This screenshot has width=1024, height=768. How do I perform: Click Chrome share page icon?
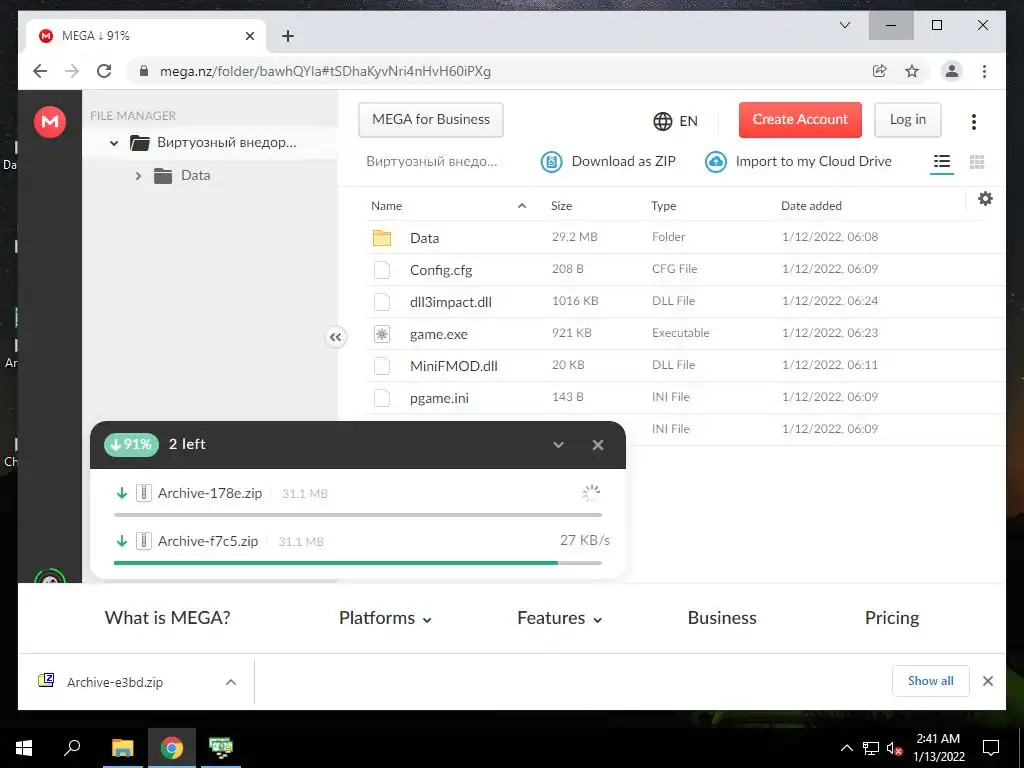point(880,71)
